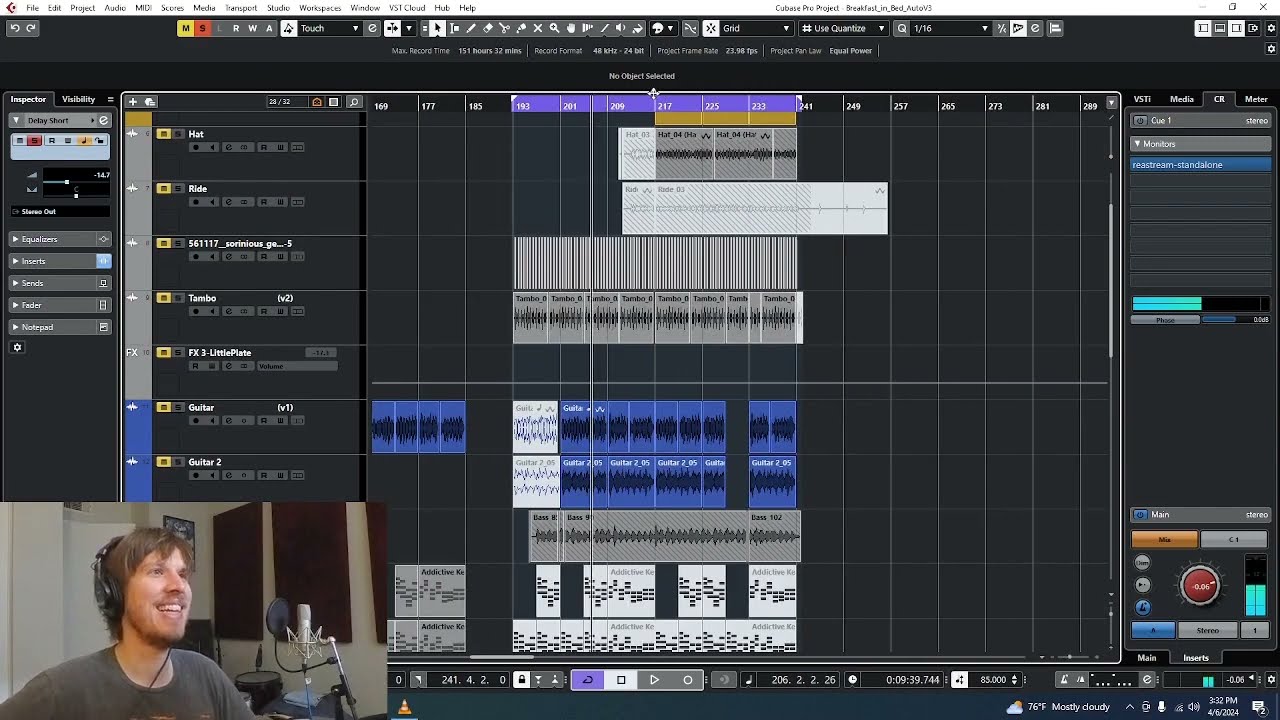The width and height of the screenshot is (1280, 720).
Task: Switch to the VSTi tab
Action: click(1142, 99)
